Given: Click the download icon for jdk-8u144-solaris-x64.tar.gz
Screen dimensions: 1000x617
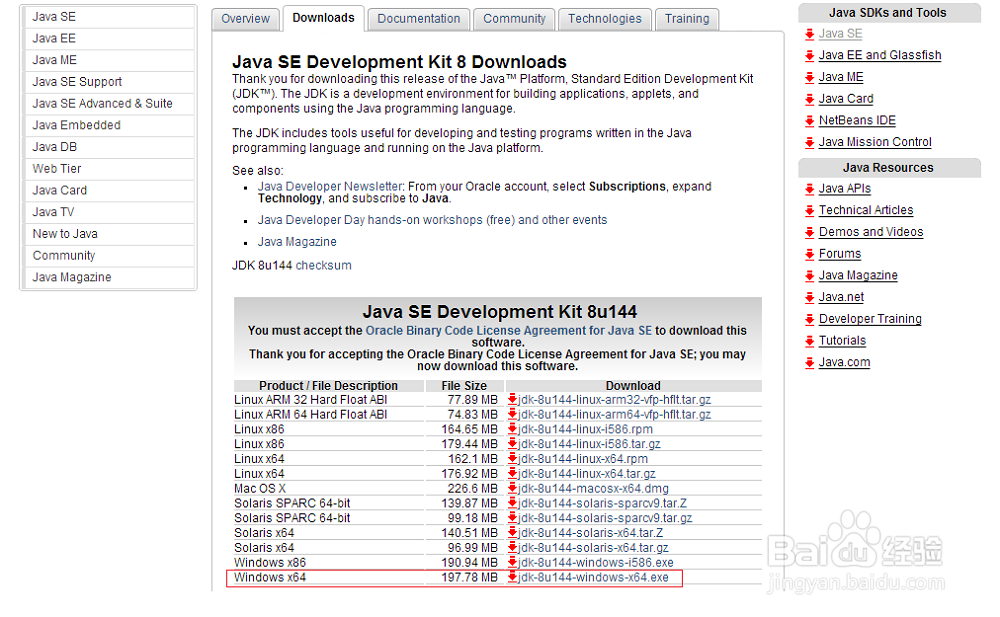Looking at the screenshot, I should [512, 547].
